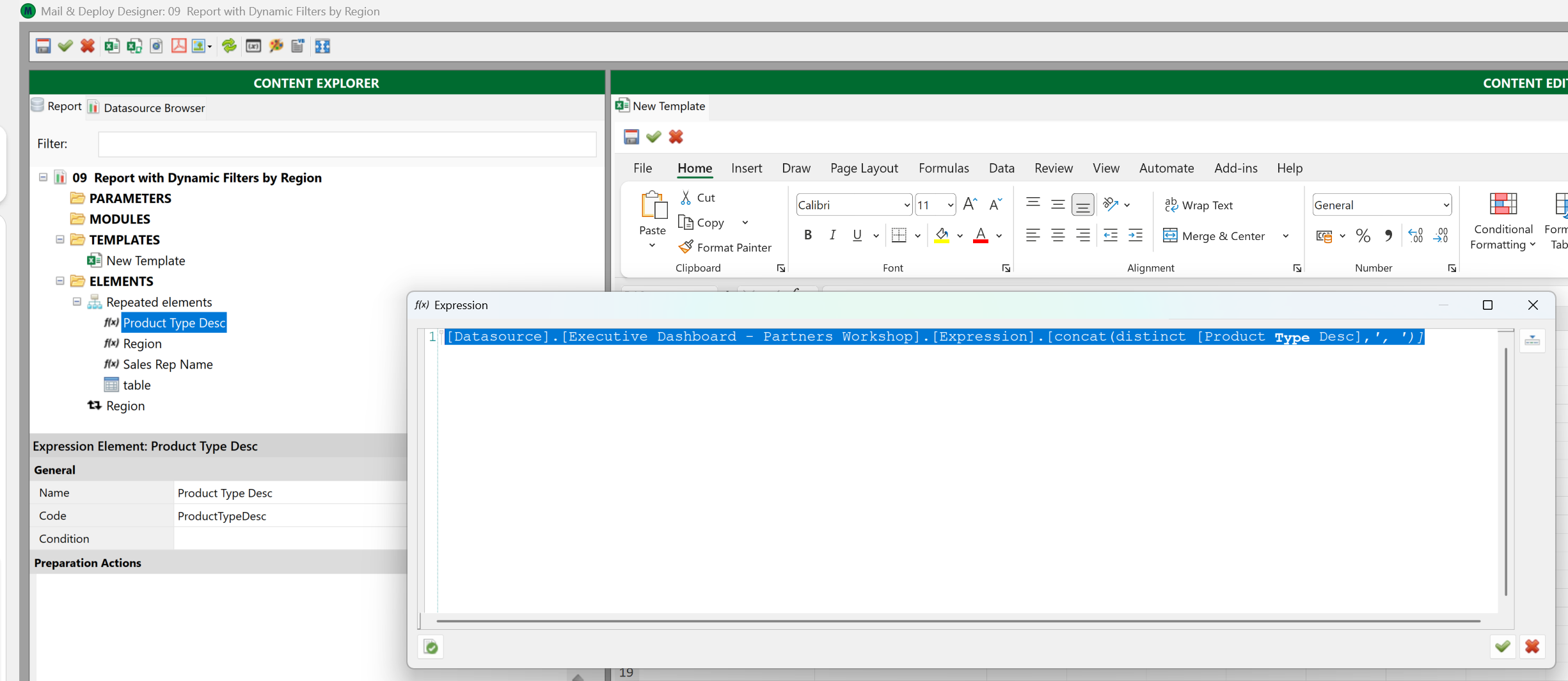The width and height of the screenshot is (1568, 681).
Task: Click the save icon in main toolbar
Action: coord(43,46)
